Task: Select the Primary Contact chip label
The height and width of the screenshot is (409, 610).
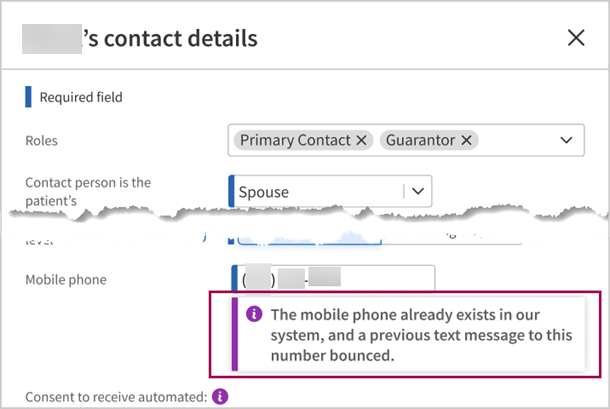Action: (295, 140)
